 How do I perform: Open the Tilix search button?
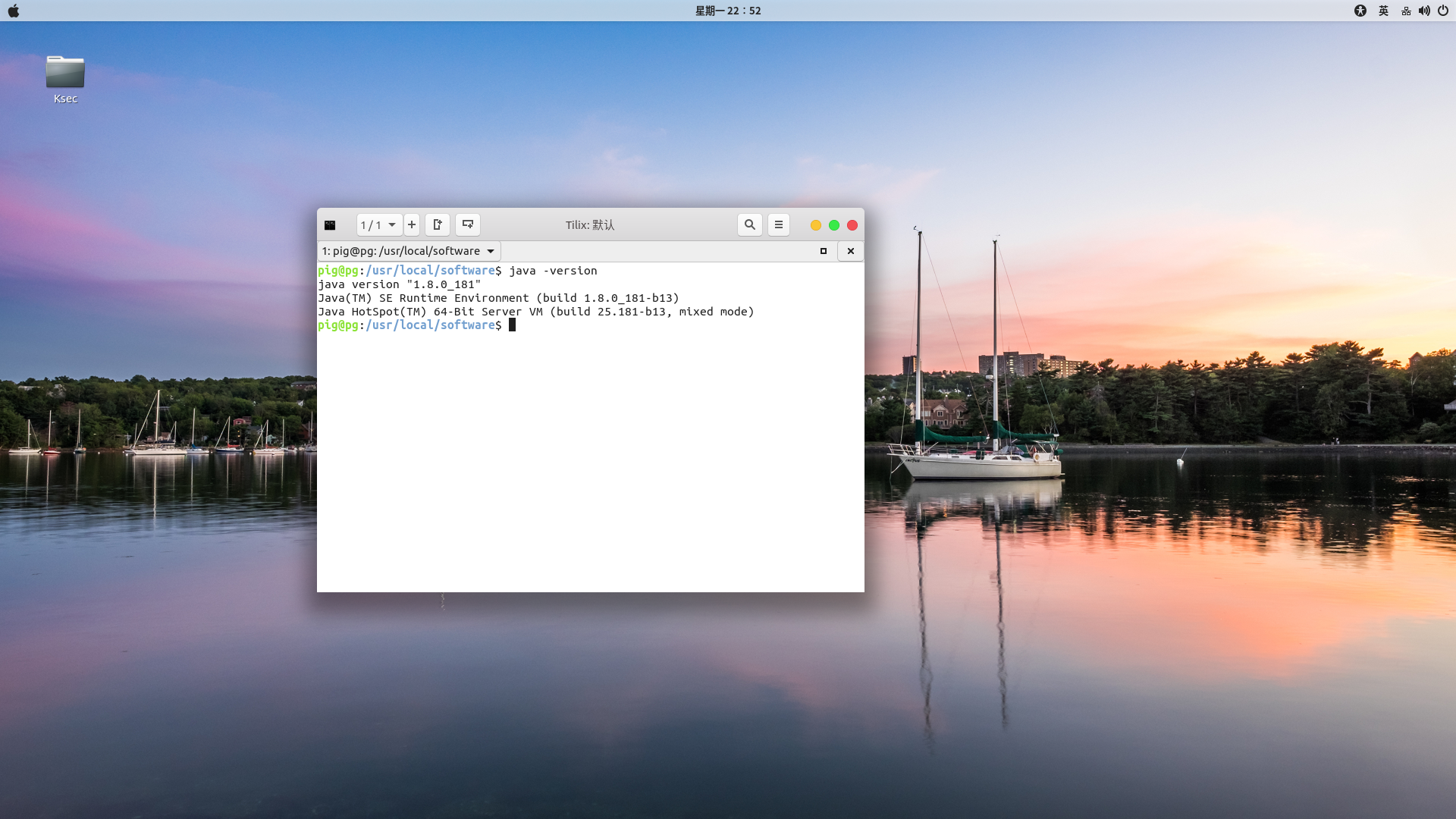[750, 225]
